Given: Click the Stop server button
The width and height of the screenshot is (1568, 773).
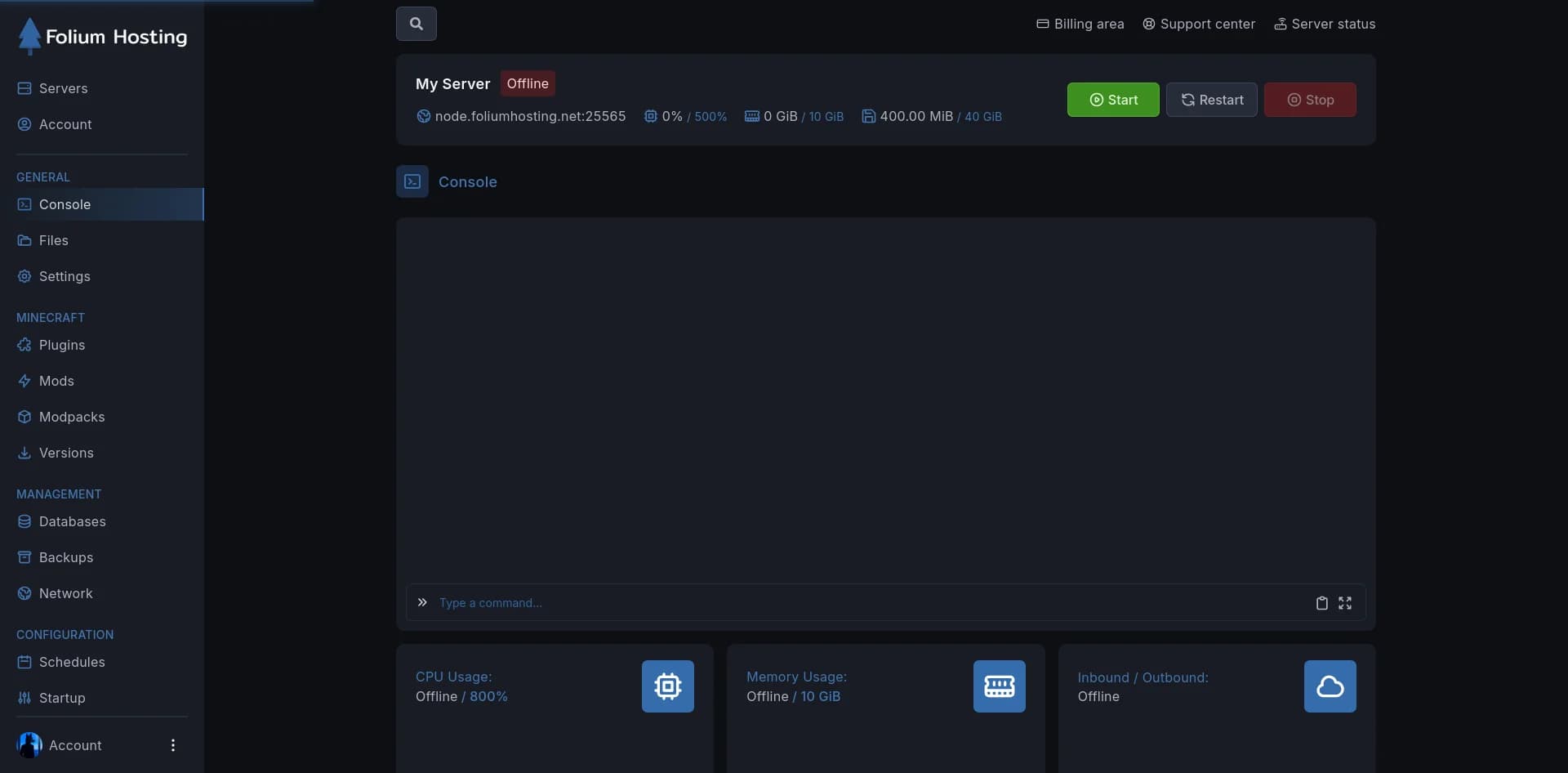Looking at the screenshot, I should (x=1311, y=100).
